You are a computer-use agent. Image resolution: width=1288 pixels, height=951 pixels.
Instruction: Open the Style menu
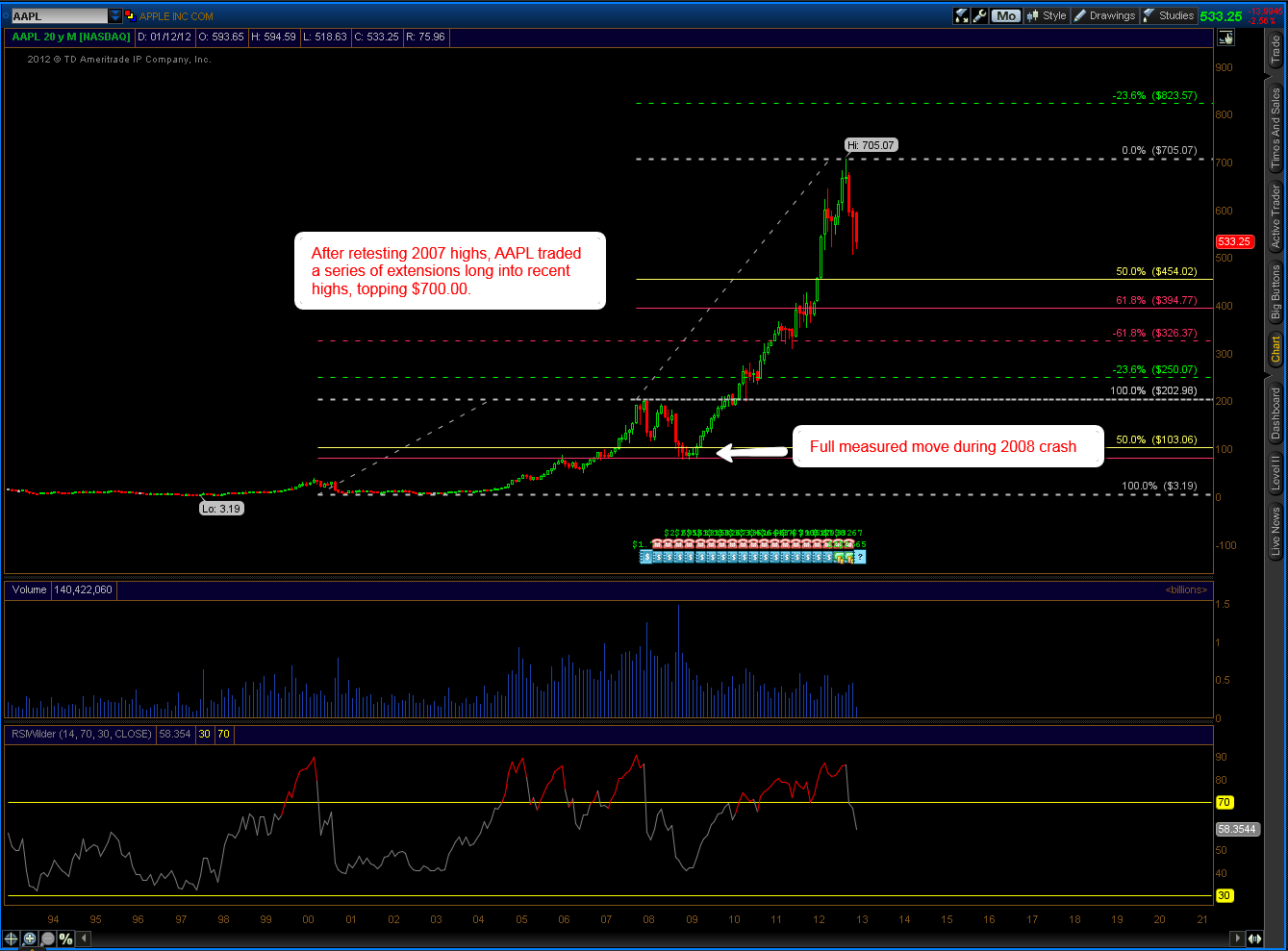[x=1048, y=15]
